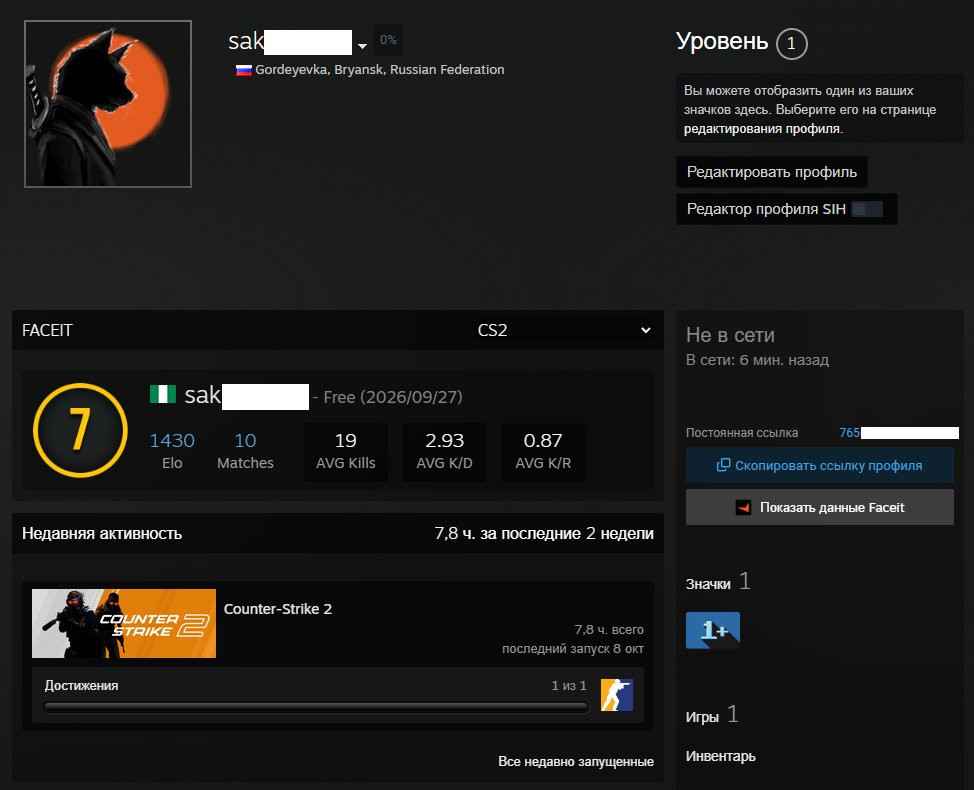
Task: Click the blue 1+ badge icon
Action: tap(712, 630)
